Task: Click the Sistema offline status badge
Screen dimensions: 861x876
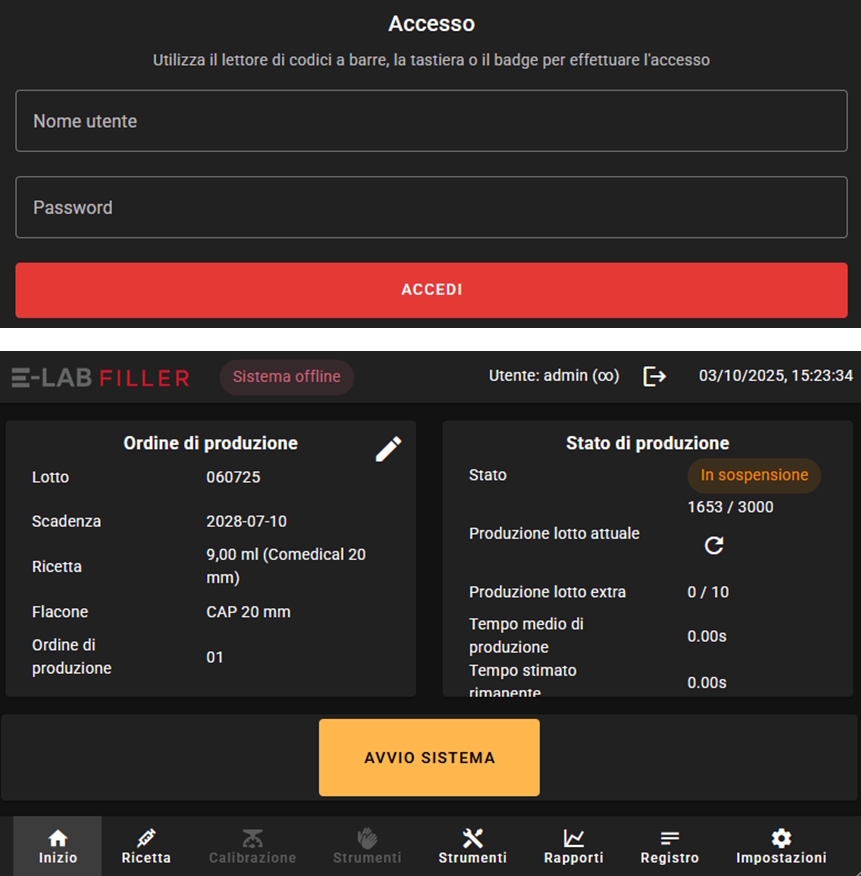Action: [287, 377]
